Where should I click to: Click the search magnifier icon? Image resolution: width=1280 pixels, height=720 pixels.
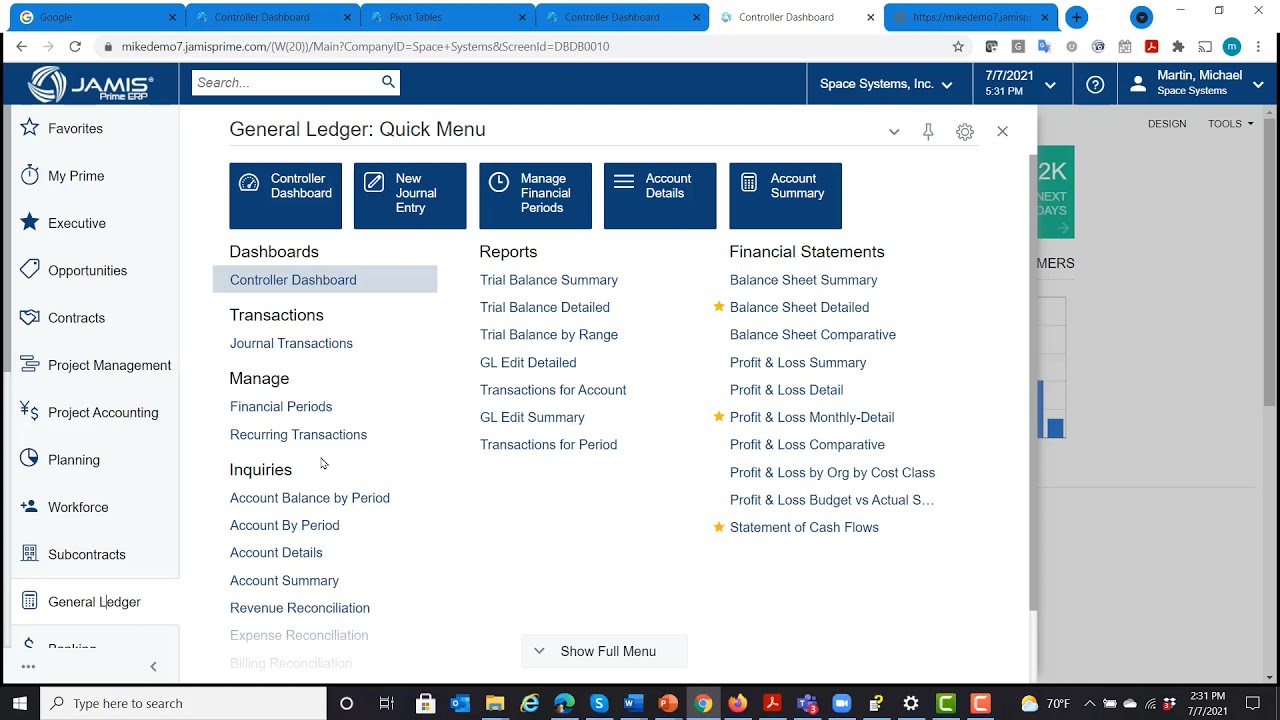tap(388, 82)
